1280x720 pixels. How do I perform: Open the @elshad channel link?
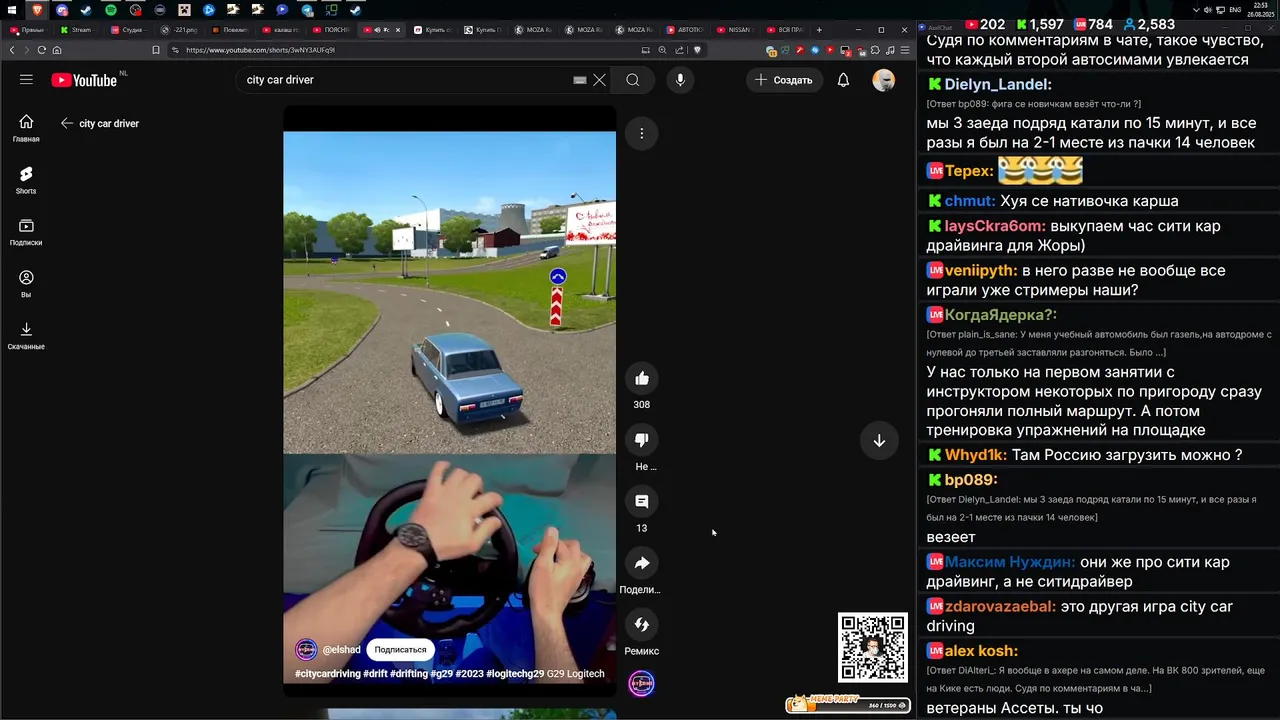[341, 650]
